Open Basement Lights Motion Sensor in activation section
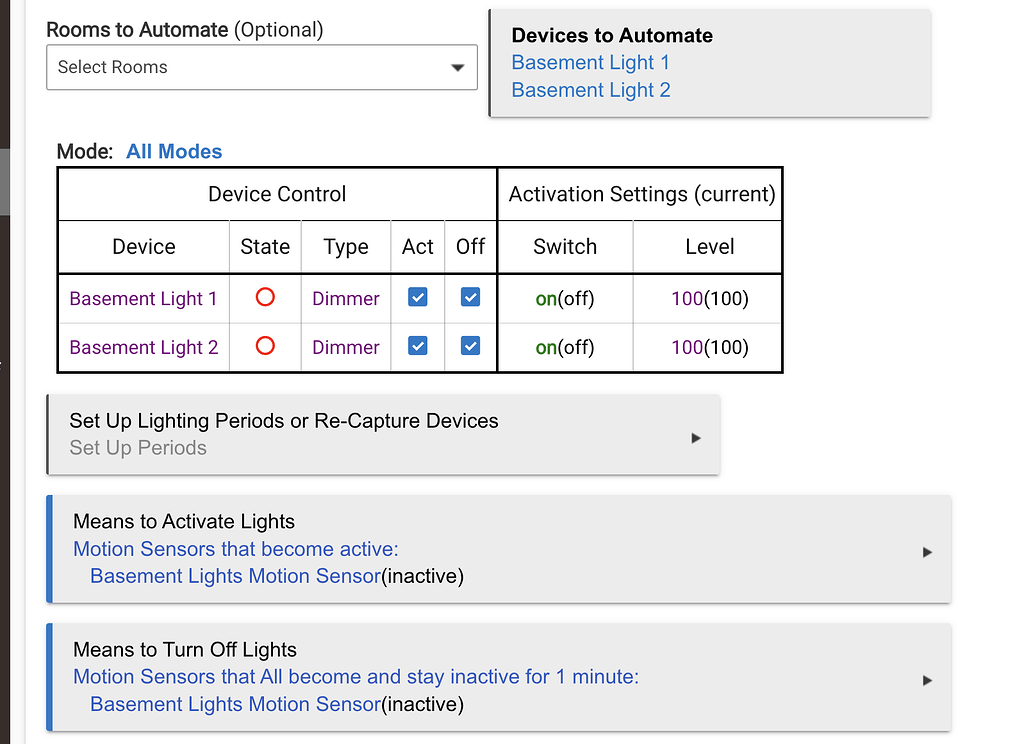 tap(234, 576)
